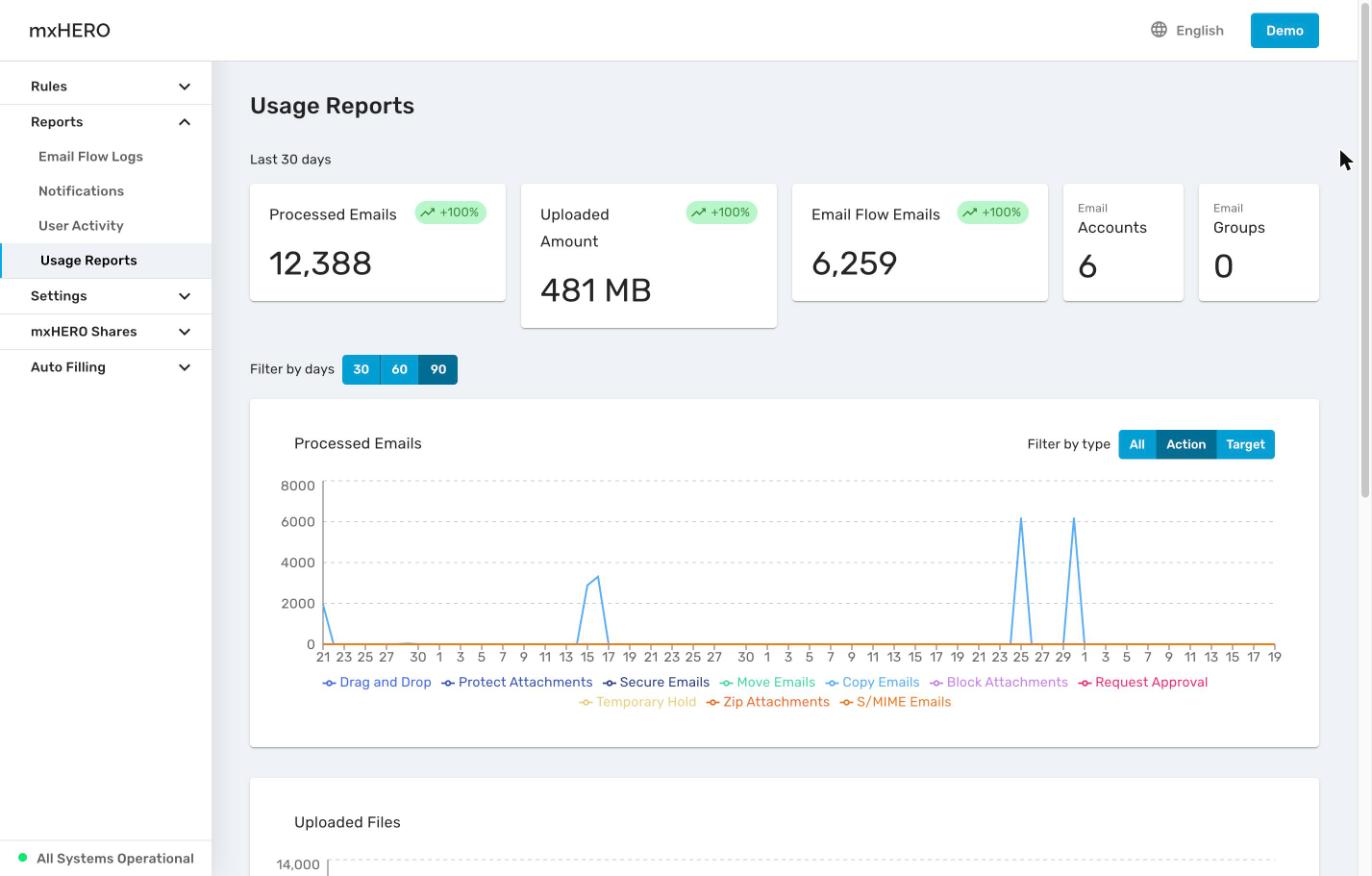Click the page vertical scrollbar thumb
The height and width of the screenshot is (876, 1372).
[x=1365, y=249]
